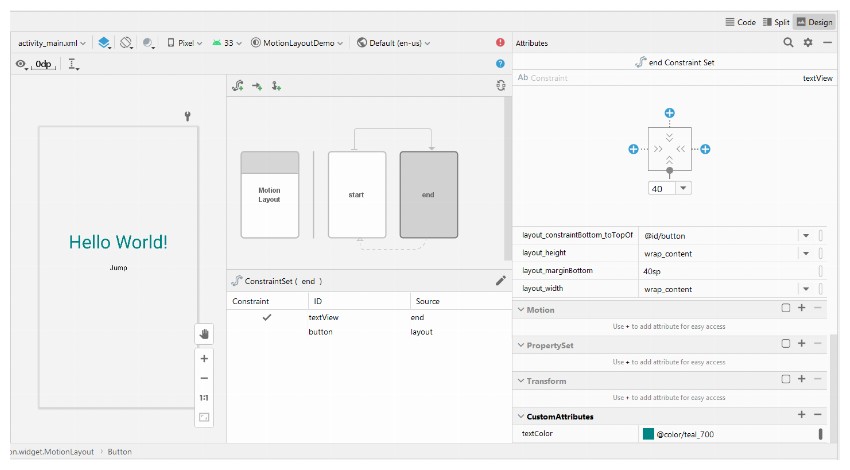Viewport: 850px width, 470px height.
Task: Add attribute to PropertySet section
Action: (802, 344)
